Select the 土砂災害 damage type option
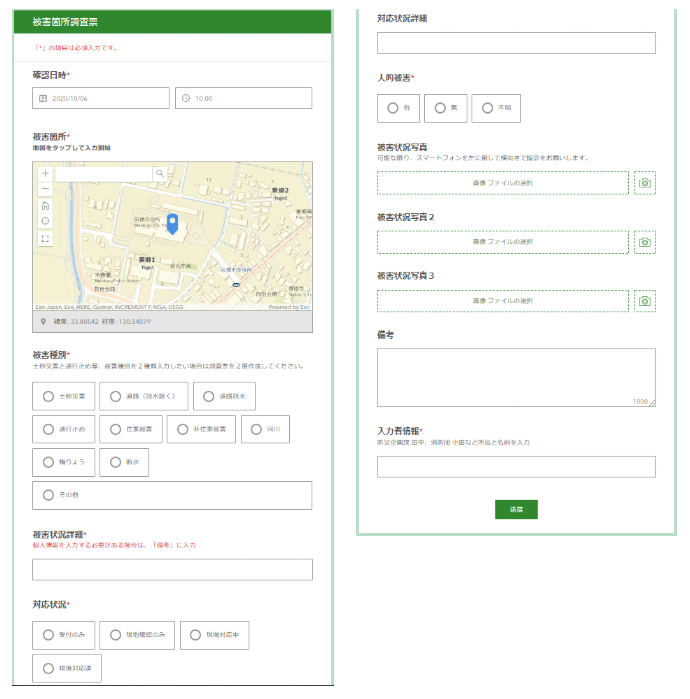690x699 pixels. (x=64, y=396)
